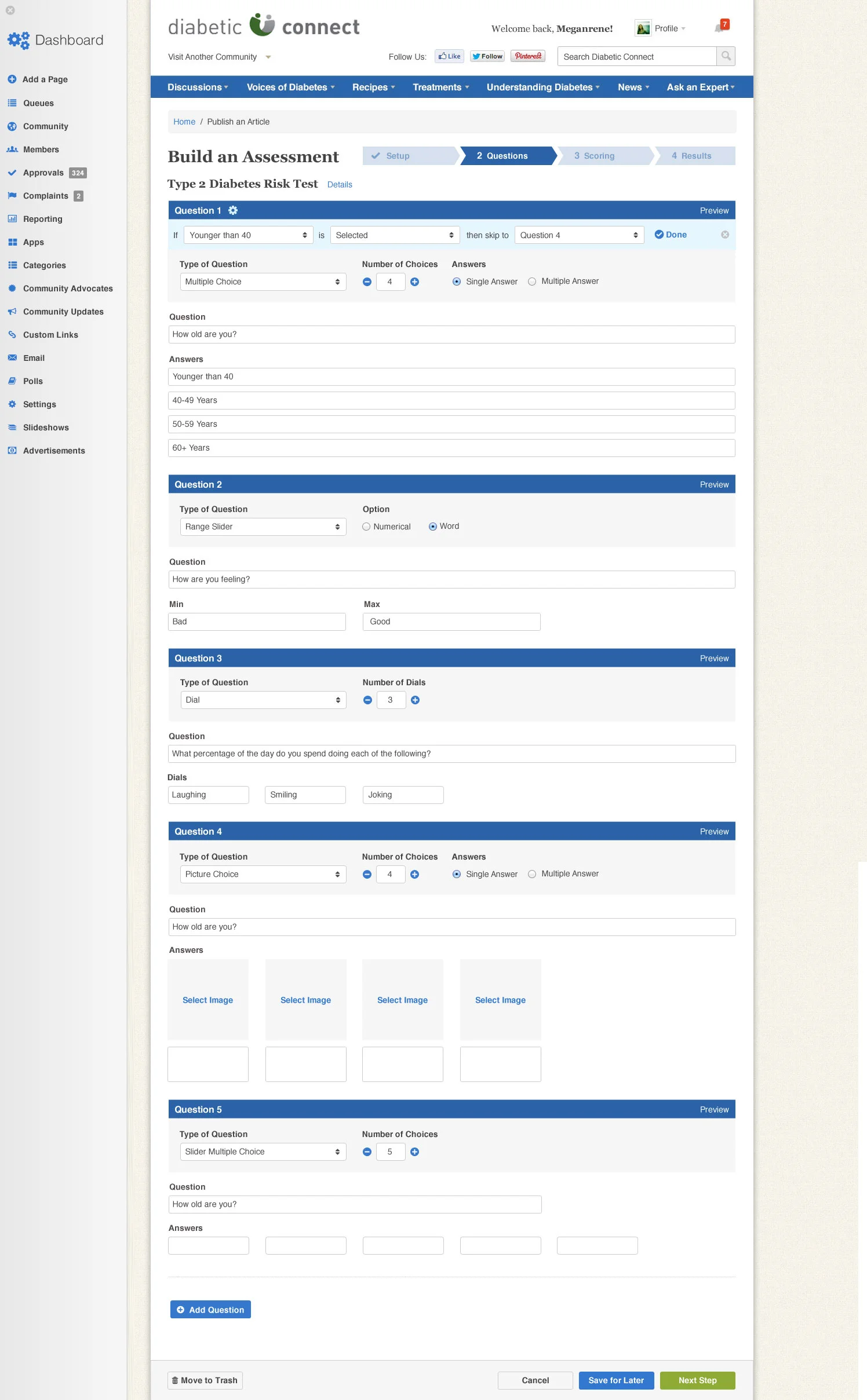This screenshot has height=1400, width=867.
Task: Click the Advertisements icon in sidebar
Action: pyautogui.click(x=12, y=451)
